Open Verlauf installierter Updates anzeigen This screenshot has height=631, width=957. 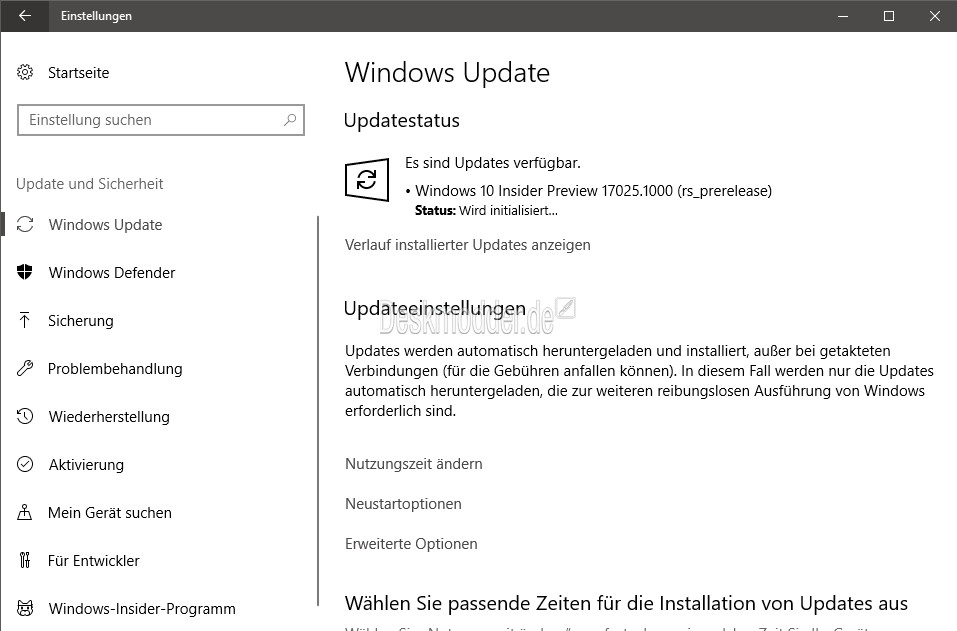pos(468,245)
